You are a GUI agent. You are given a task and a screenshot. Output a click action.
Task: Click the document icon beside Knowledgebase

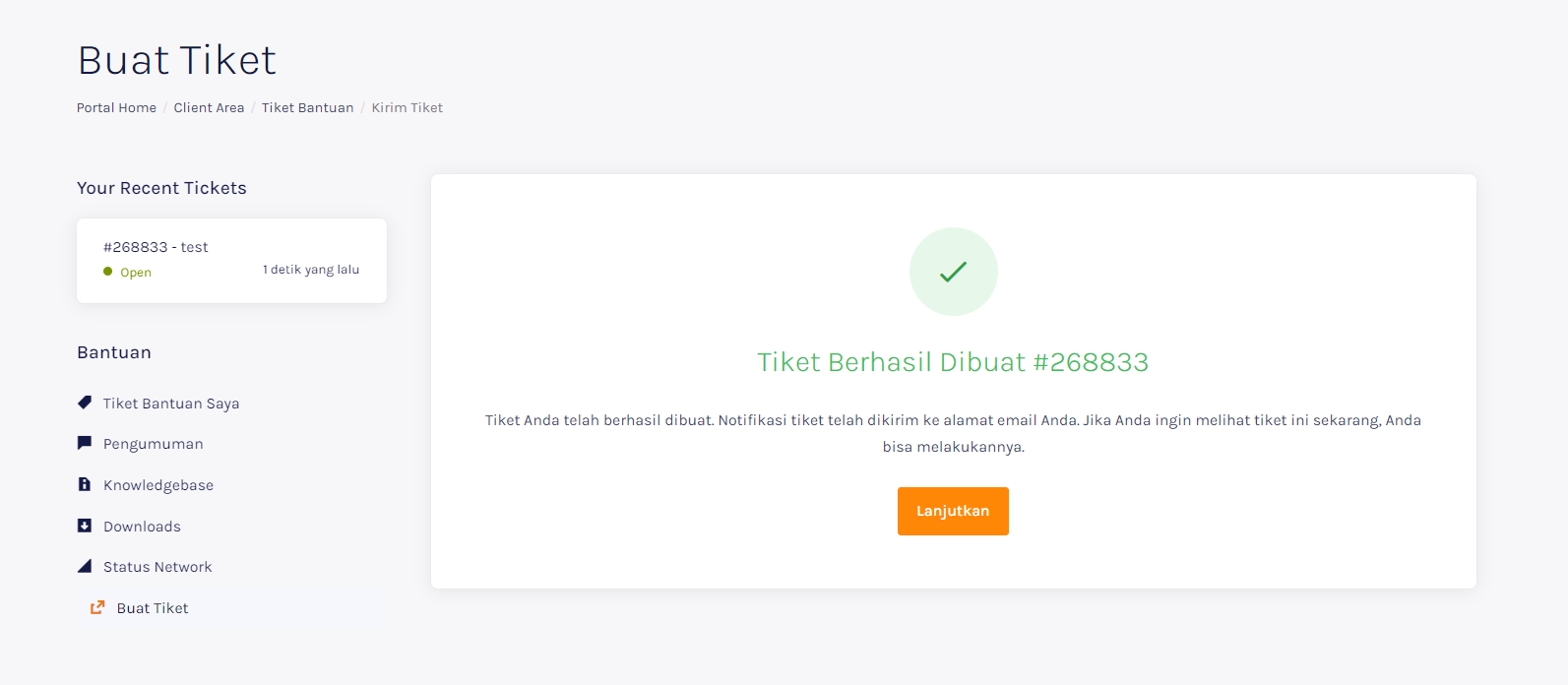click(85, 484)
